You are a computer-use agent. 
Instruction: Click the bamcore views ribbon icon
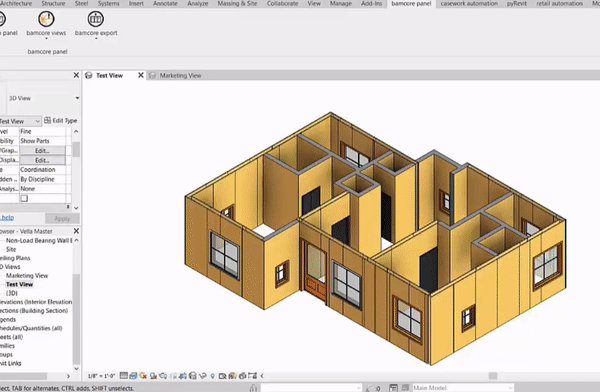(x=46, y=19)
